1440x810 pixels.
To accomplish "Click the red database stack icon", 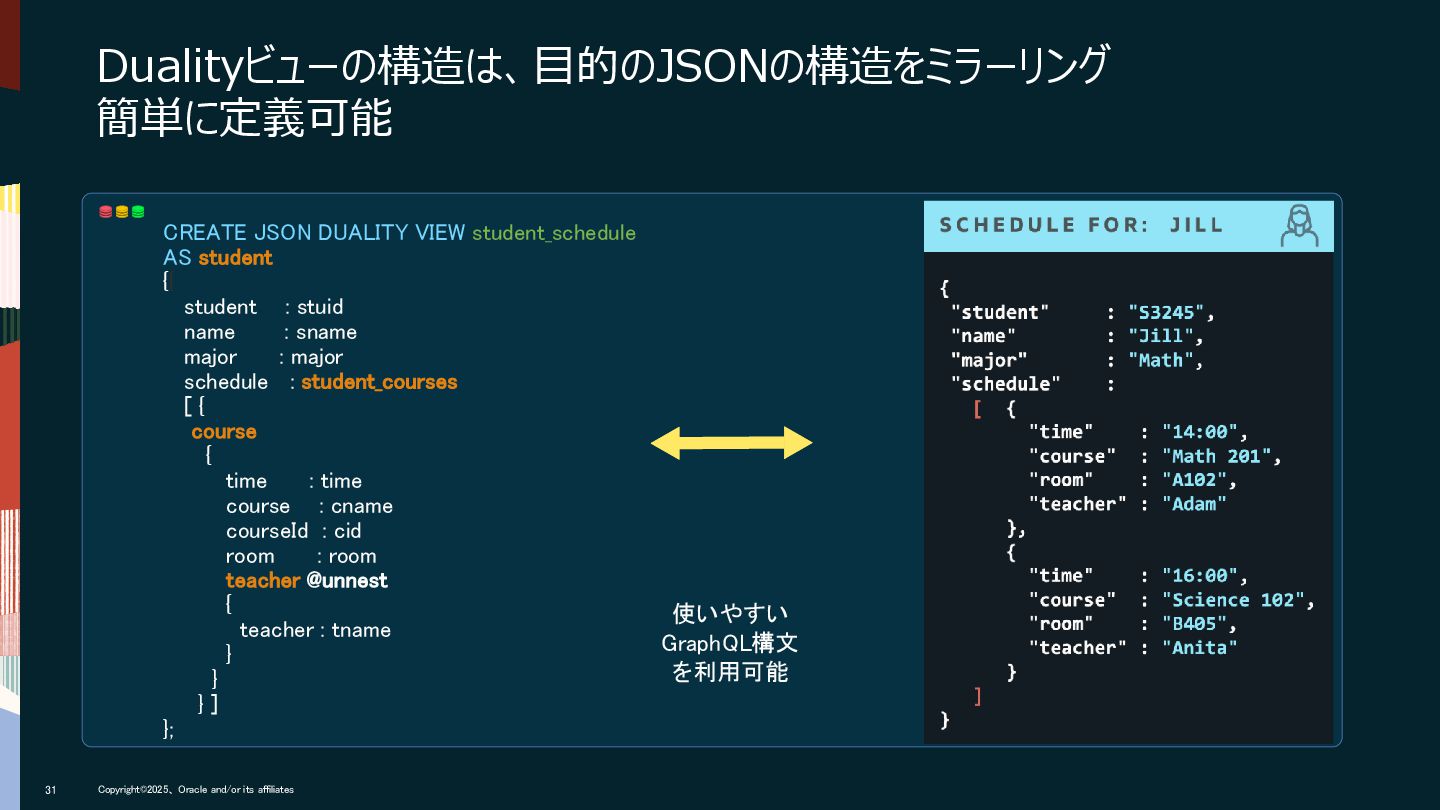I will click(105, 212).
